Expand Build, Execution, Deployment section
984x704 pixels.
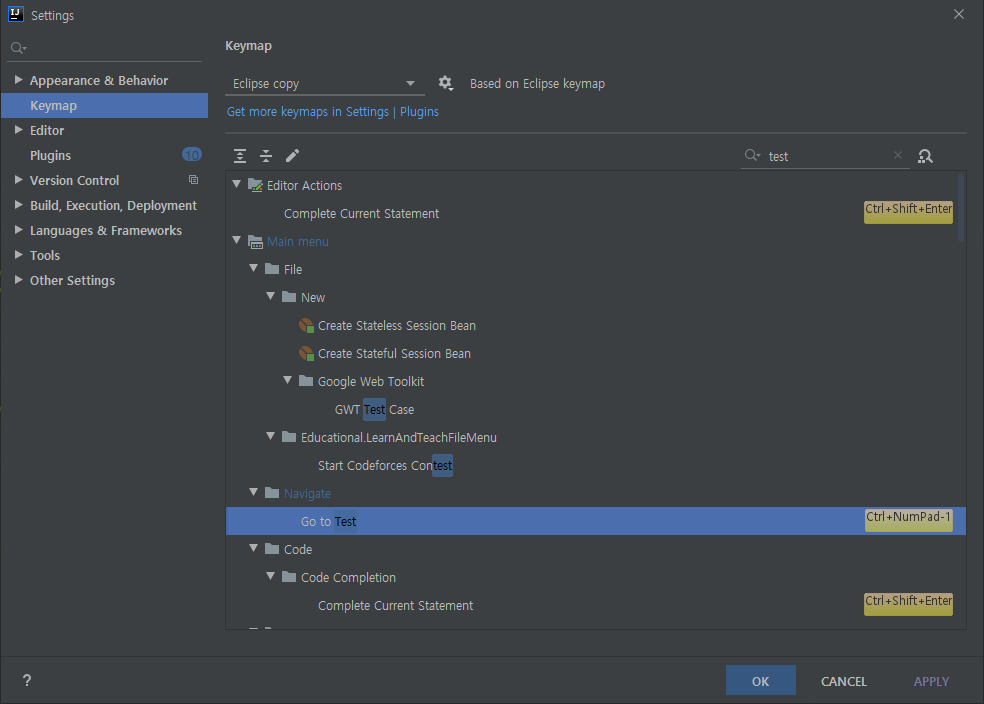click(x=19, y=205)
